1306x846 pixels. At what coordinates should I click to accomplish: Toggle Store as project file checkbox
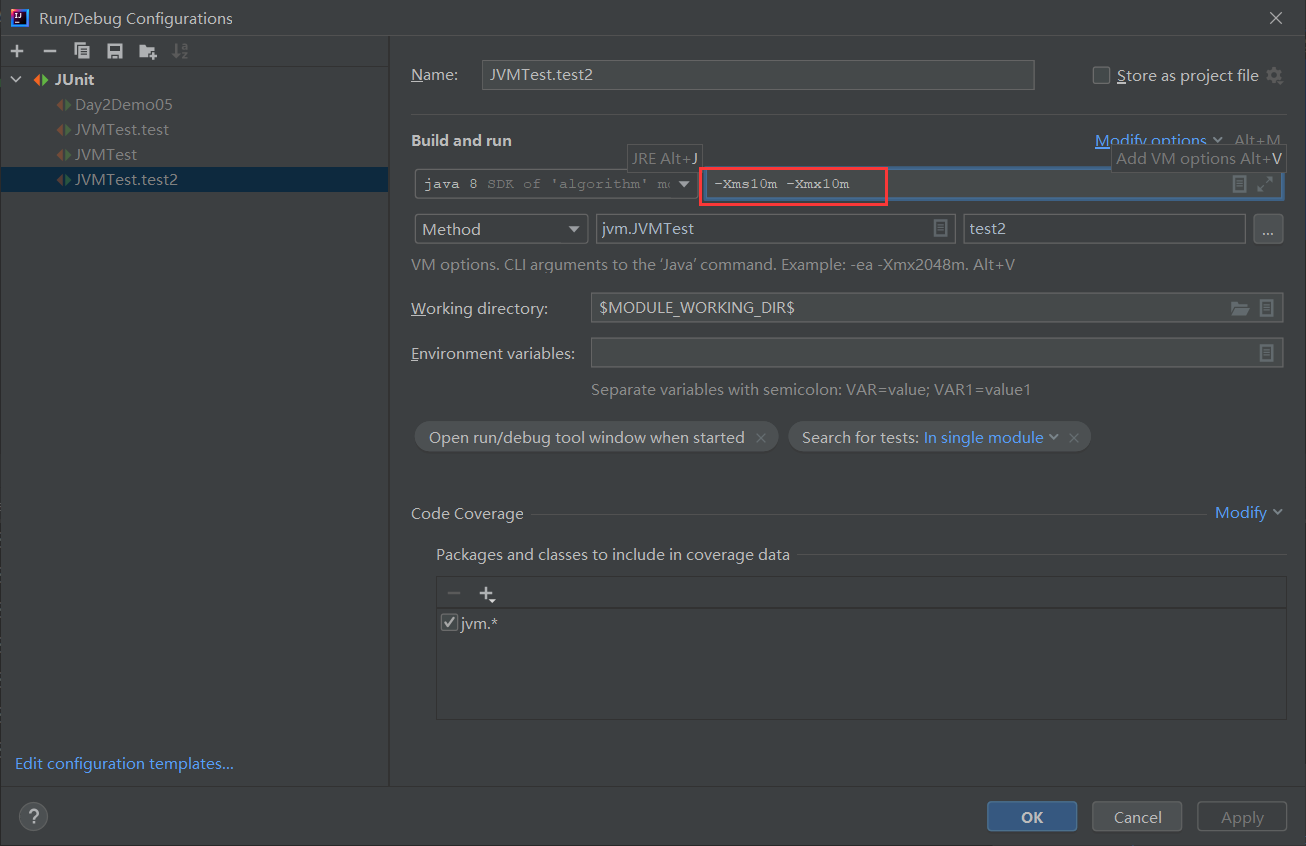tap(1101, 75)
